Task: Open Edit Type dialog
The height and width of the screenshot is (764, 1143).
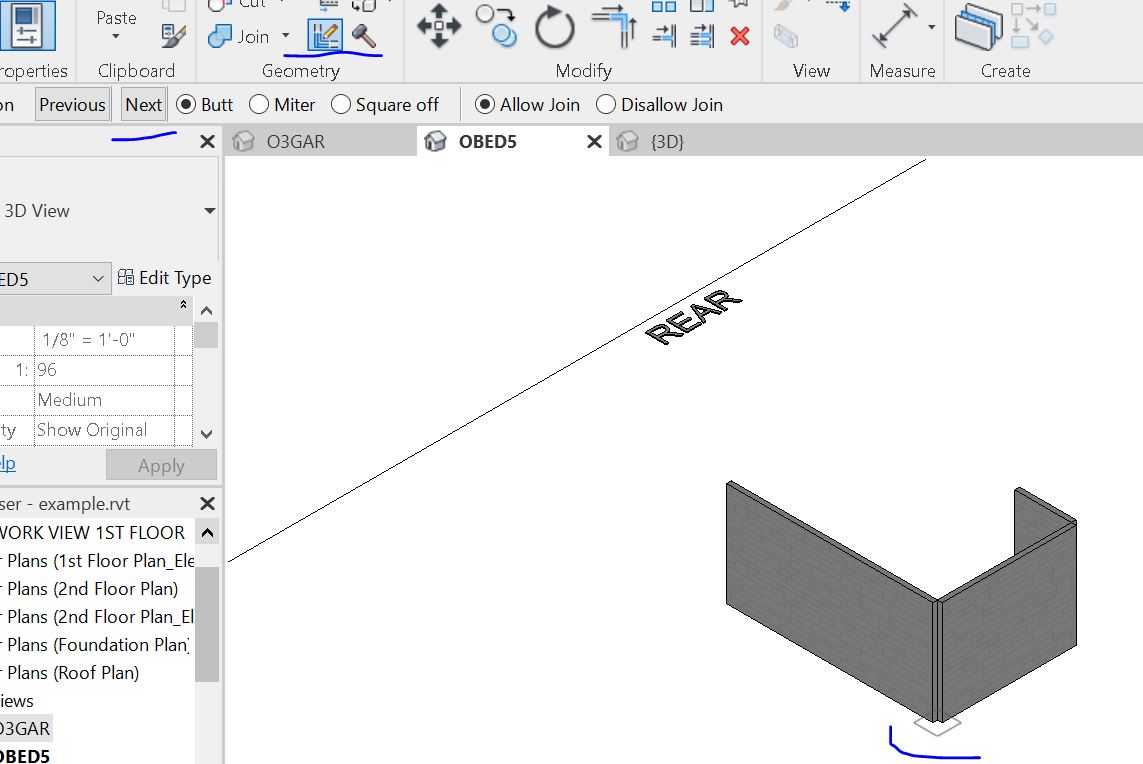Action: 165,278
